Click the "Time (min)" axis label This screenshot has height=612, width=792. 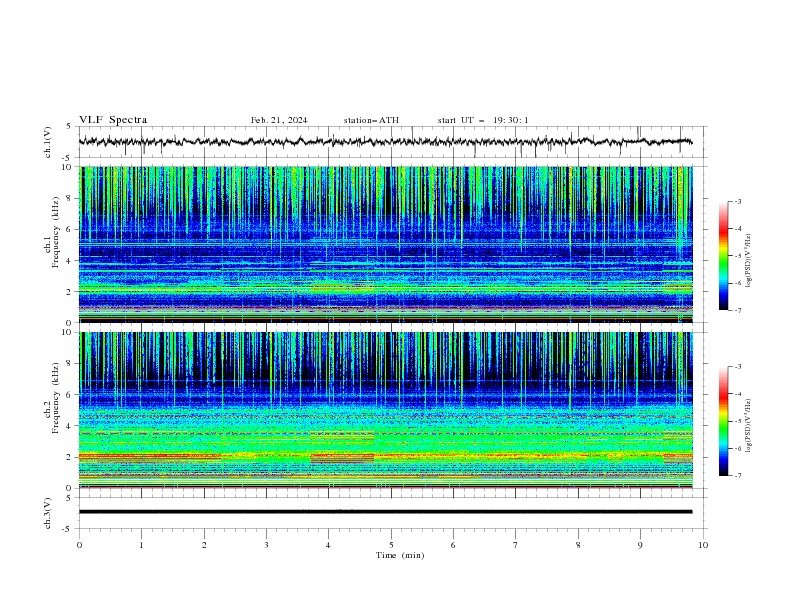click(400, 555)
